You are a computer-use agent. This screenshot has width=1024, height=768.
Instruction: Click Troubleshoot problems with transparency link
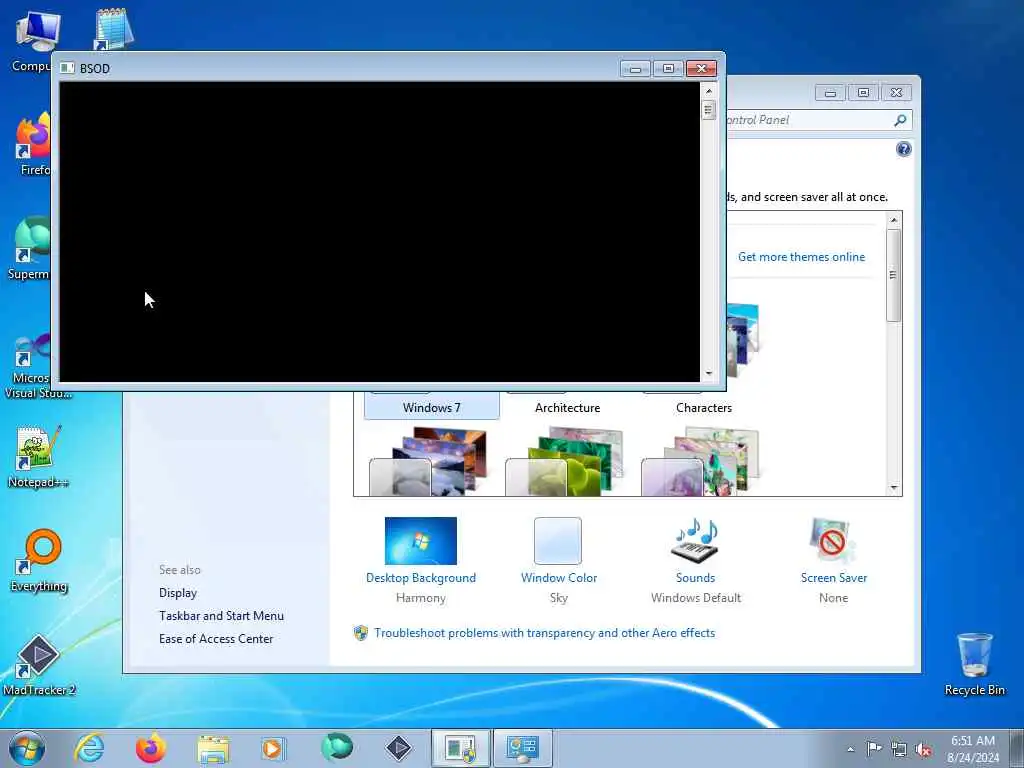coord(544,633)
